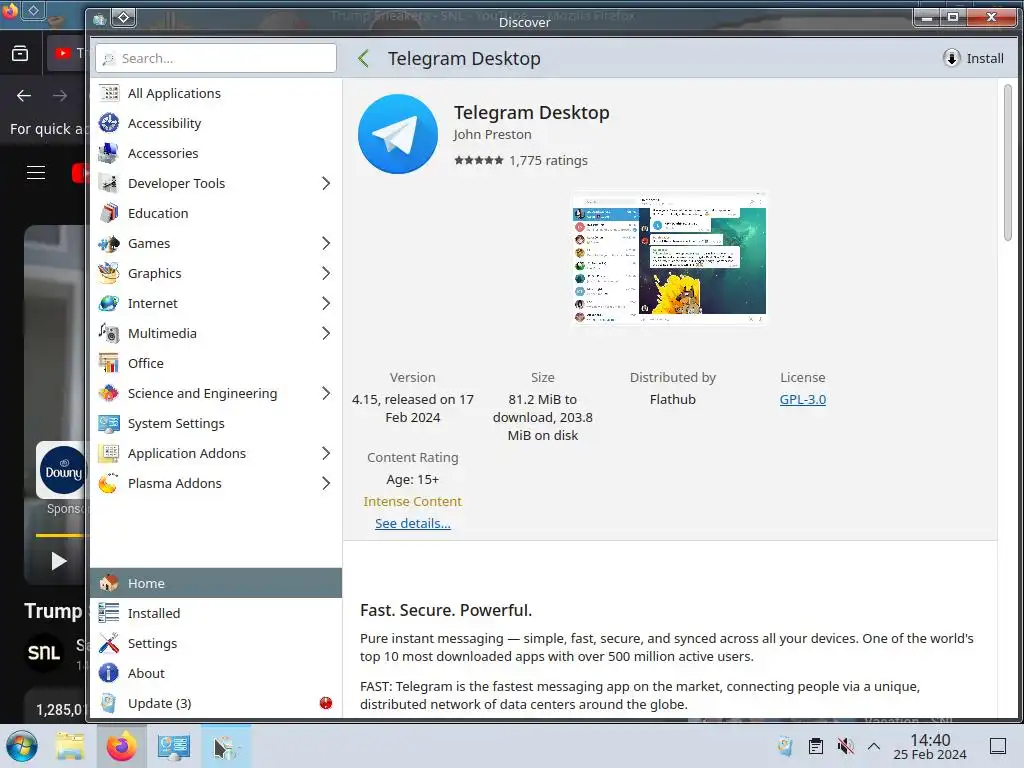Click the System Settings icon
The image size is (1024, 768).
coord(108,424)
